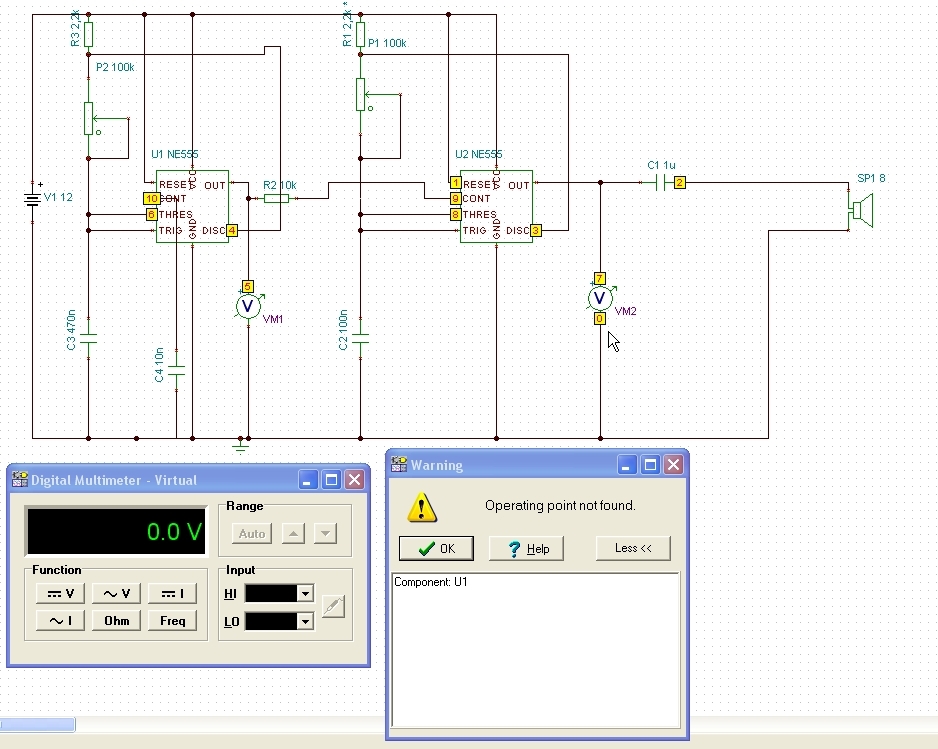Screen dimensions: 938x749
Task: Increase multimeter range with up arrow
Action: click(293, 534)
